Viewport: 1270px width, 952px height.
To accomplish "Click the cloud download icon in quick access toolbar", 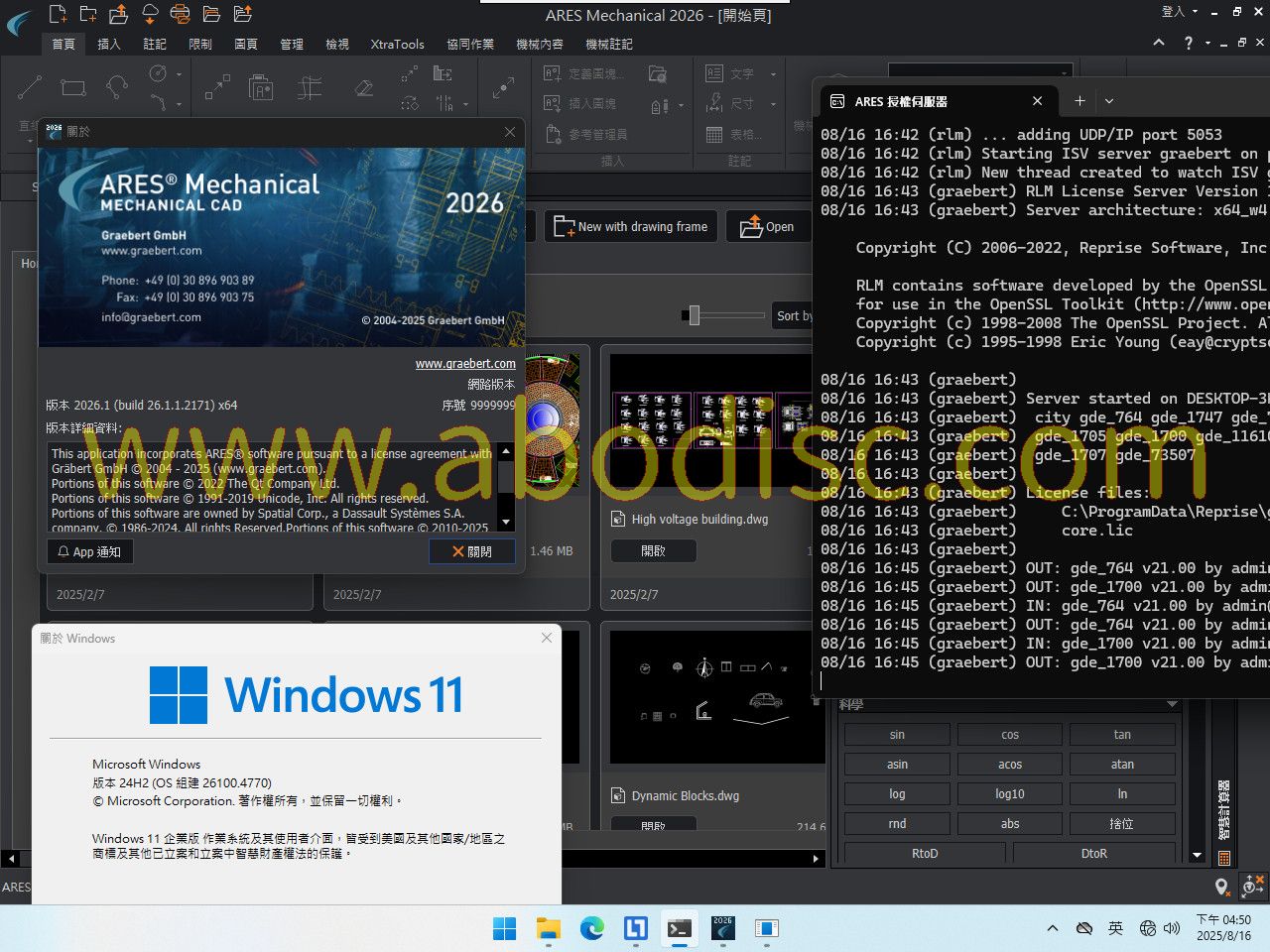I will [150, 14].
